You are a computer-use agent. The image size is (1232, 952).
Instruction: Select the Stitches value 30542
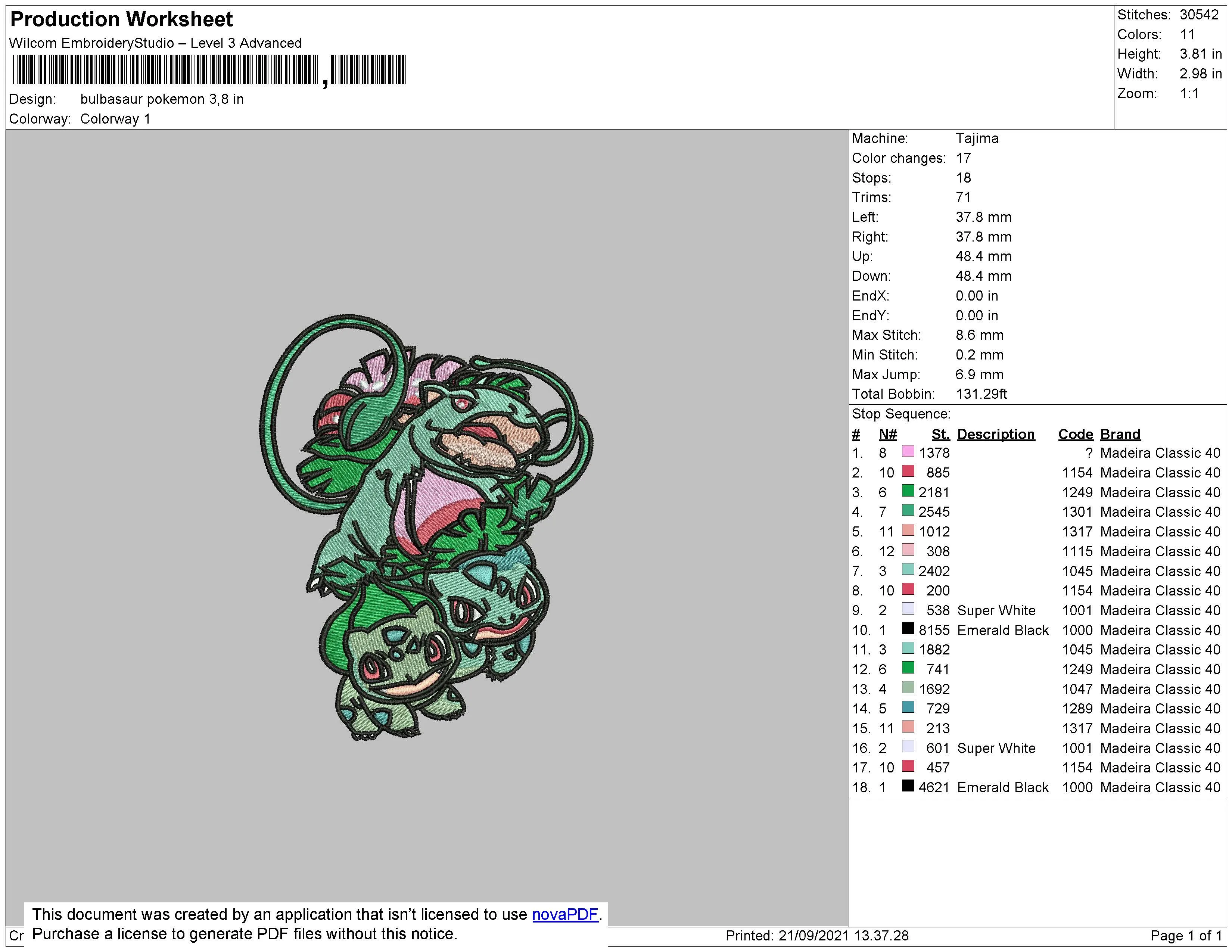[x=1199, y=15]
